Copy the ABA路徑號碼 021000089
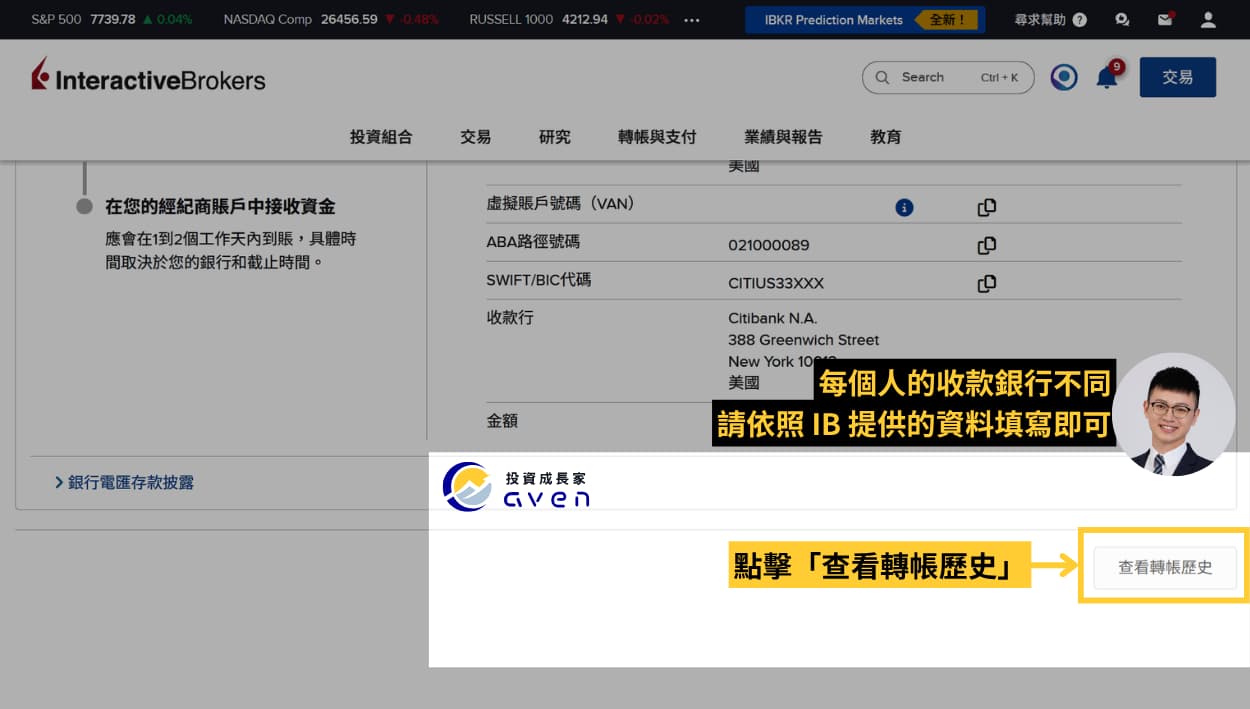Screen dimensions: 1250x709 [x=987, y=245]
